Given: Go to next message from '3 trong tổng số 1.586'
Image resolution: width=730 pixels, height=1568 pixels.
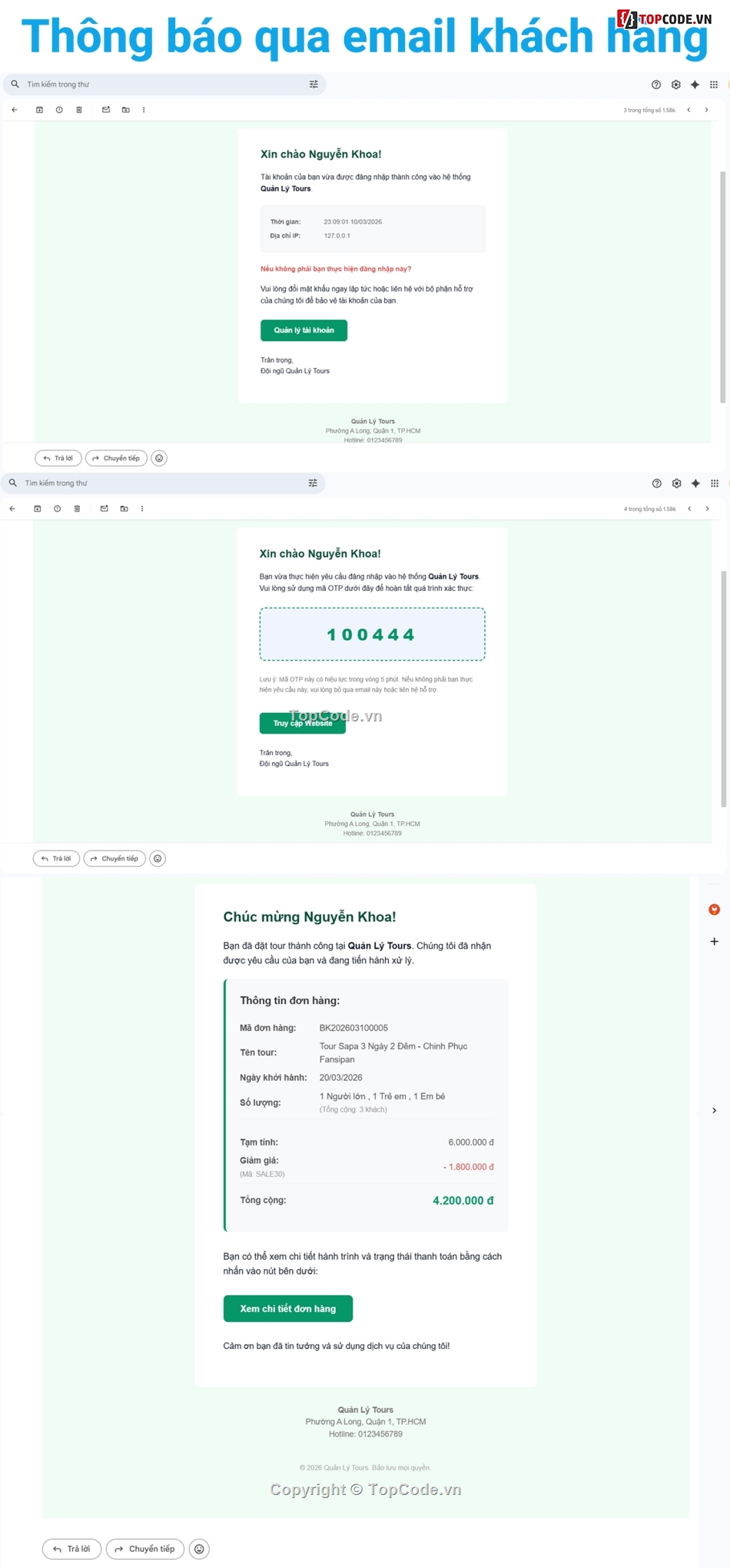Looking at the screenshot, I should coord(706,110).
